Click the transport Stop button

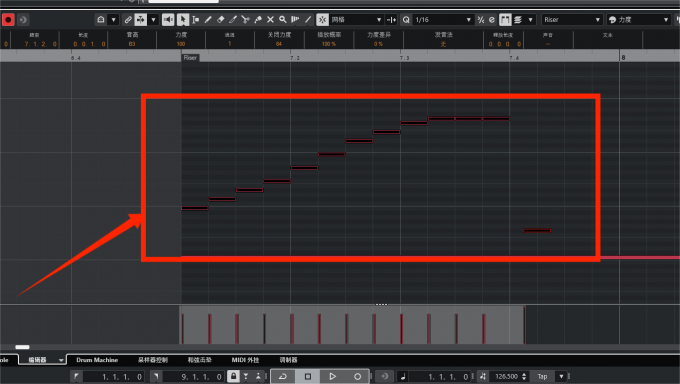pos(307,376)
